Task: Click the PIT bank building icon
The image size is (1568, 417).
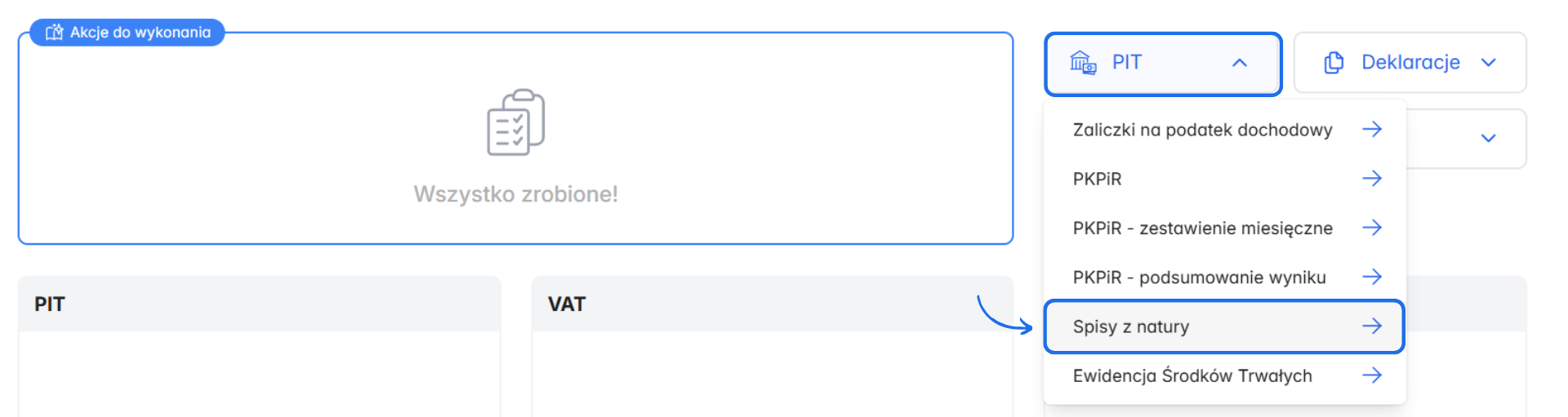Action: coord(1083,63)
